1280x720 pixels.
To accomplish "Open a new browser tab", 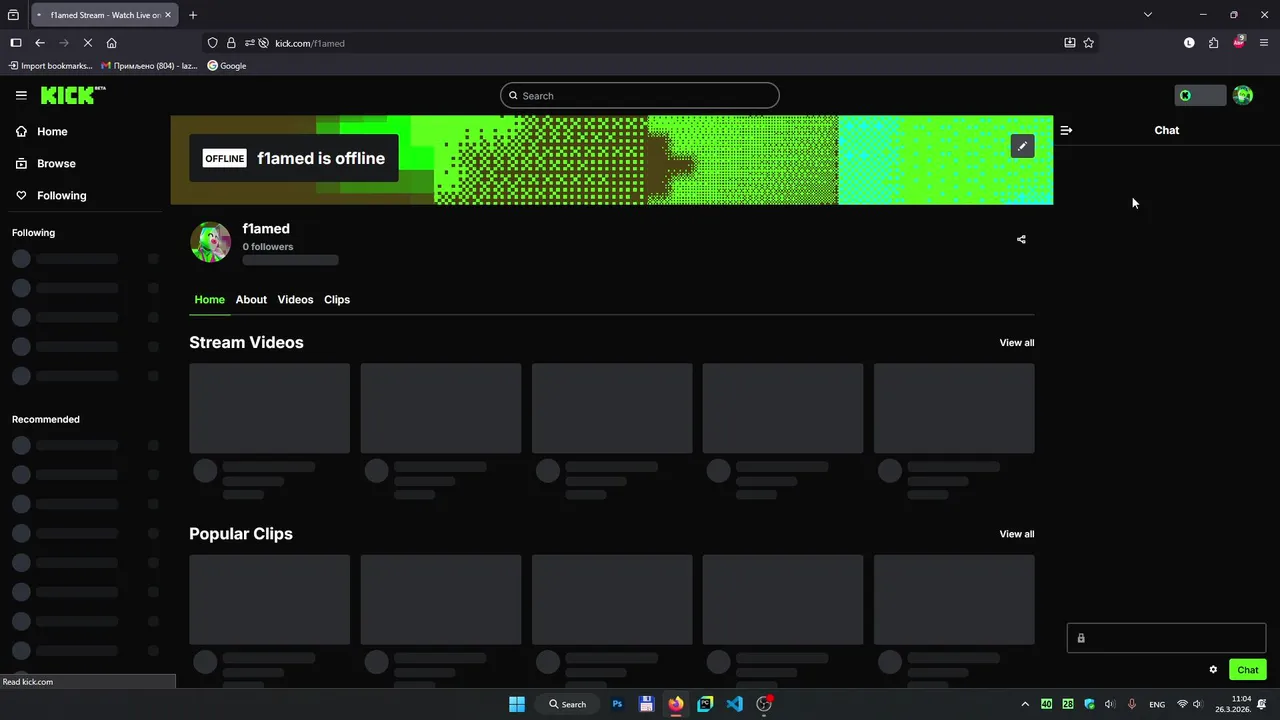I will [193, 15].
